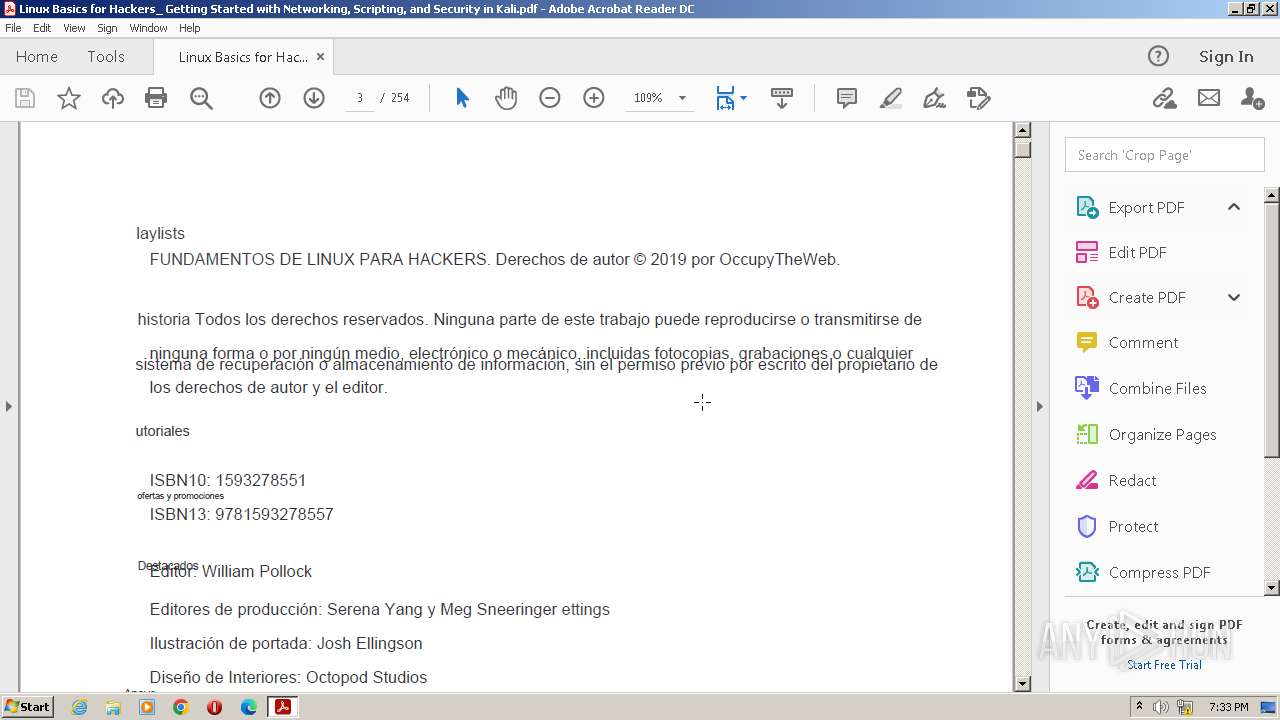Screen dimensions: 1280x720
Task: Click the text 'ISBN13: 9781593278557'
Action: (x=241, y=515)
